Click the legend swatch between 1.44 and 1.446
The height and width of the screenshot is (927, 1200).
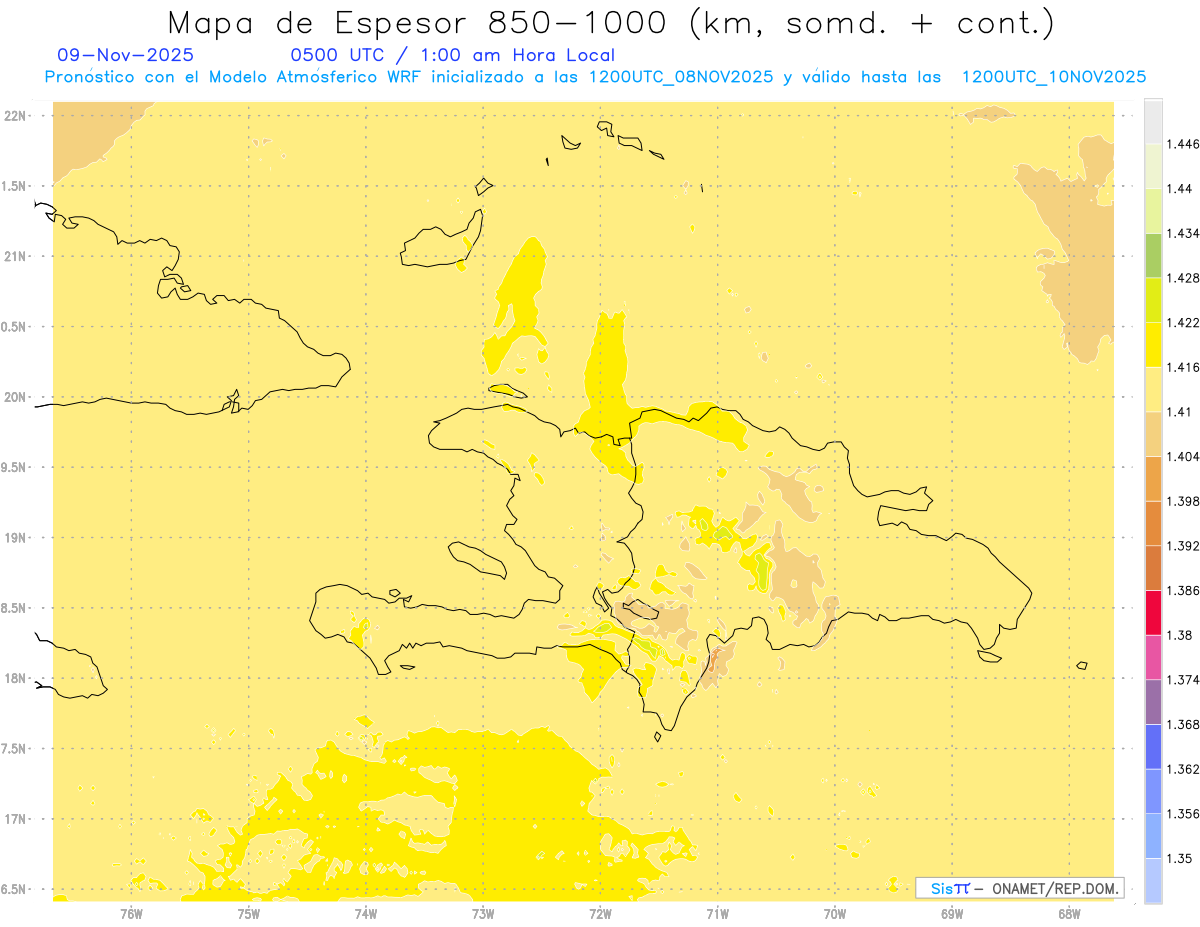[1153, 166]
